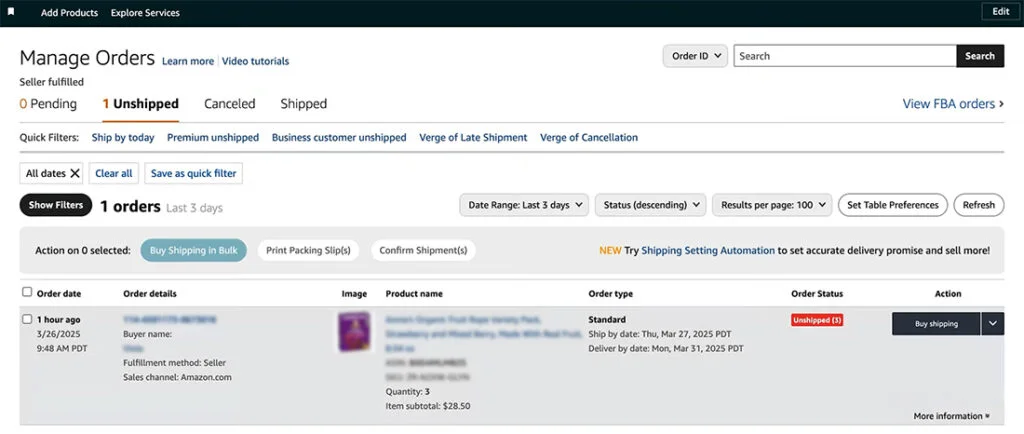Open the Status (descending) sort dropdown
1024x434 pixels.
[x=650, y=205]
